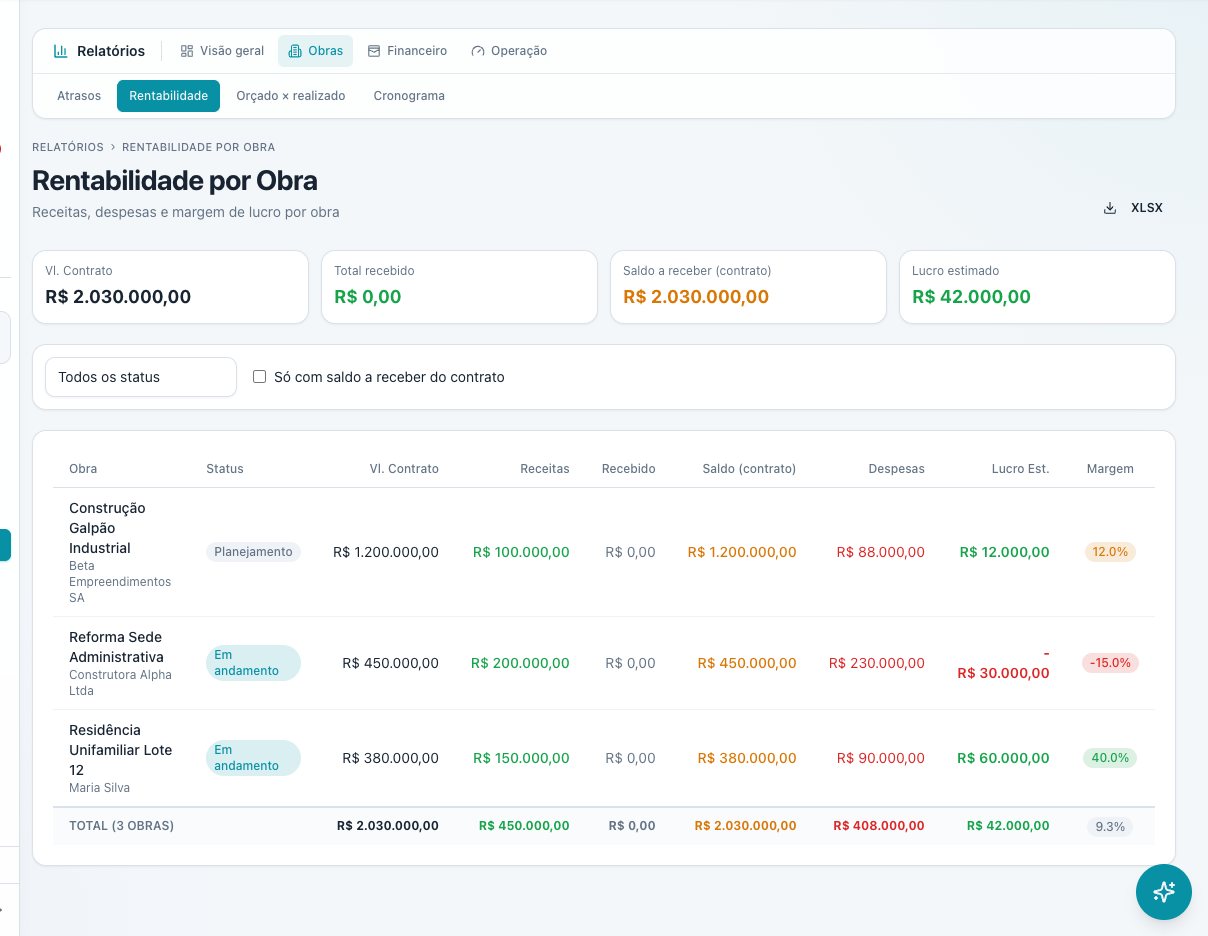Click the Despesas column header

(x=897, y=469)
